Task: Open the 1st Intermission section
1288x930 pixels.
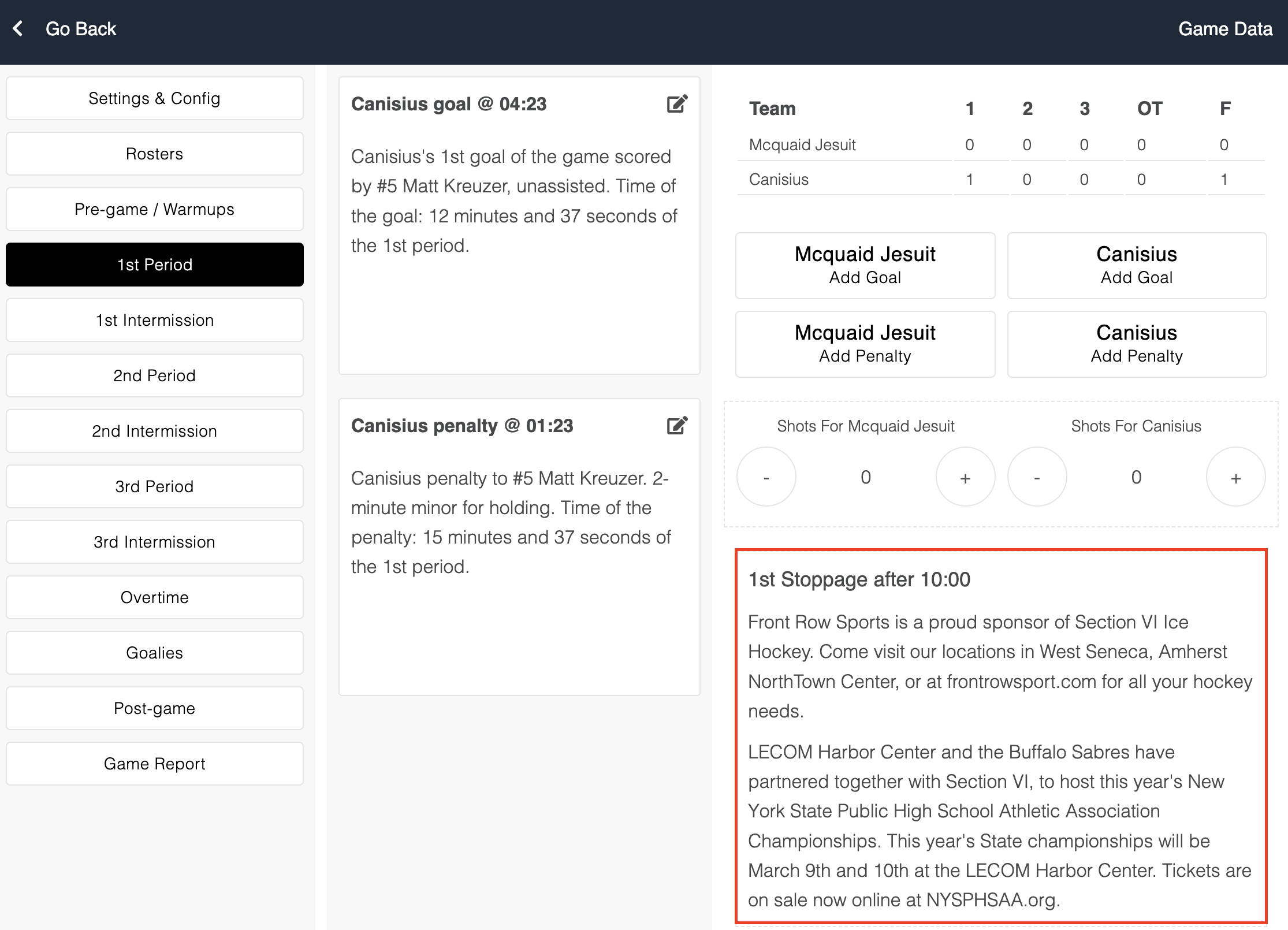Action: coord(154,320)
